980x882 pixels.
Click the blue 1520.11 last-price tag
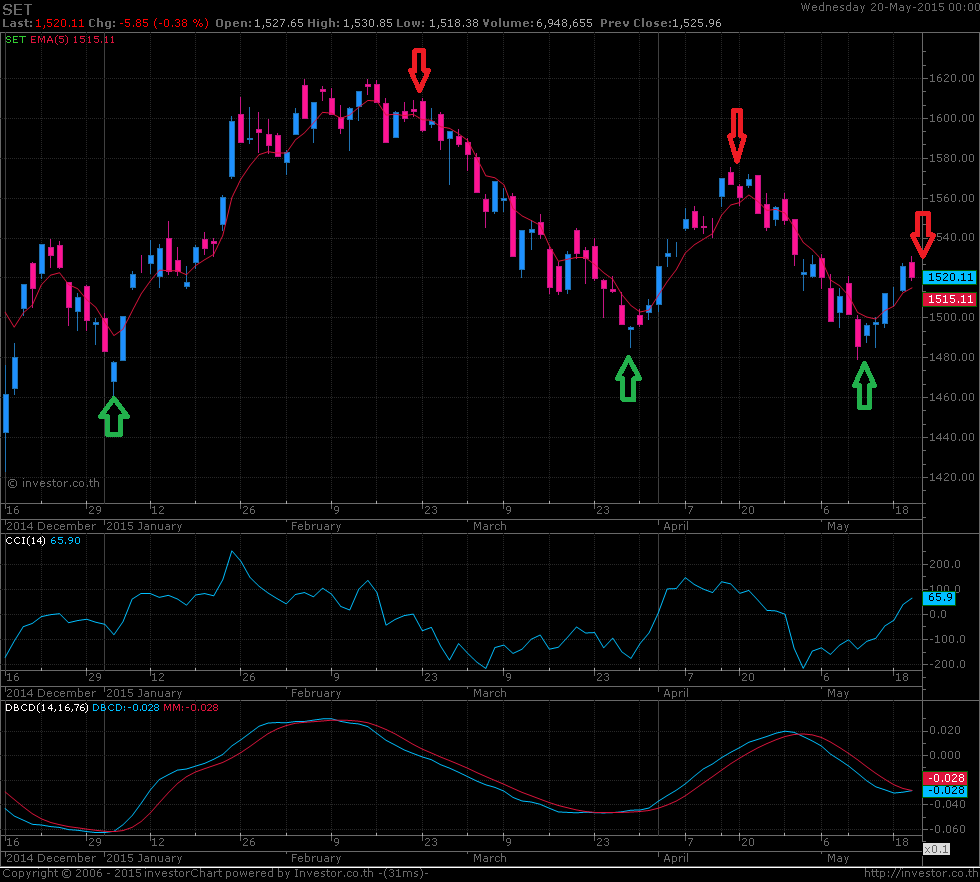(x=949, y=277)
